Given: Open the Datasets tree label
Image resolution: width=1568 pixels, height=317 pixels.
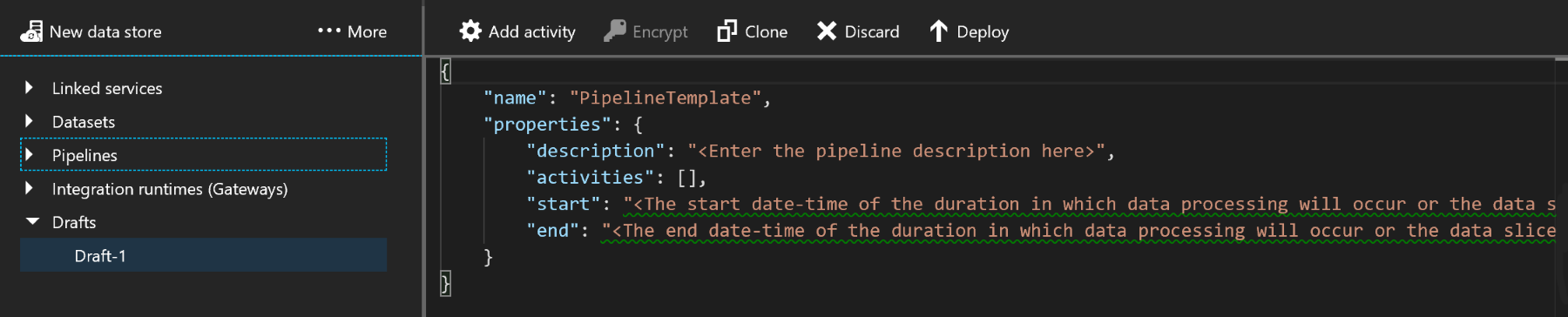Looking at the screenshot, I should (x=84, y=122).
